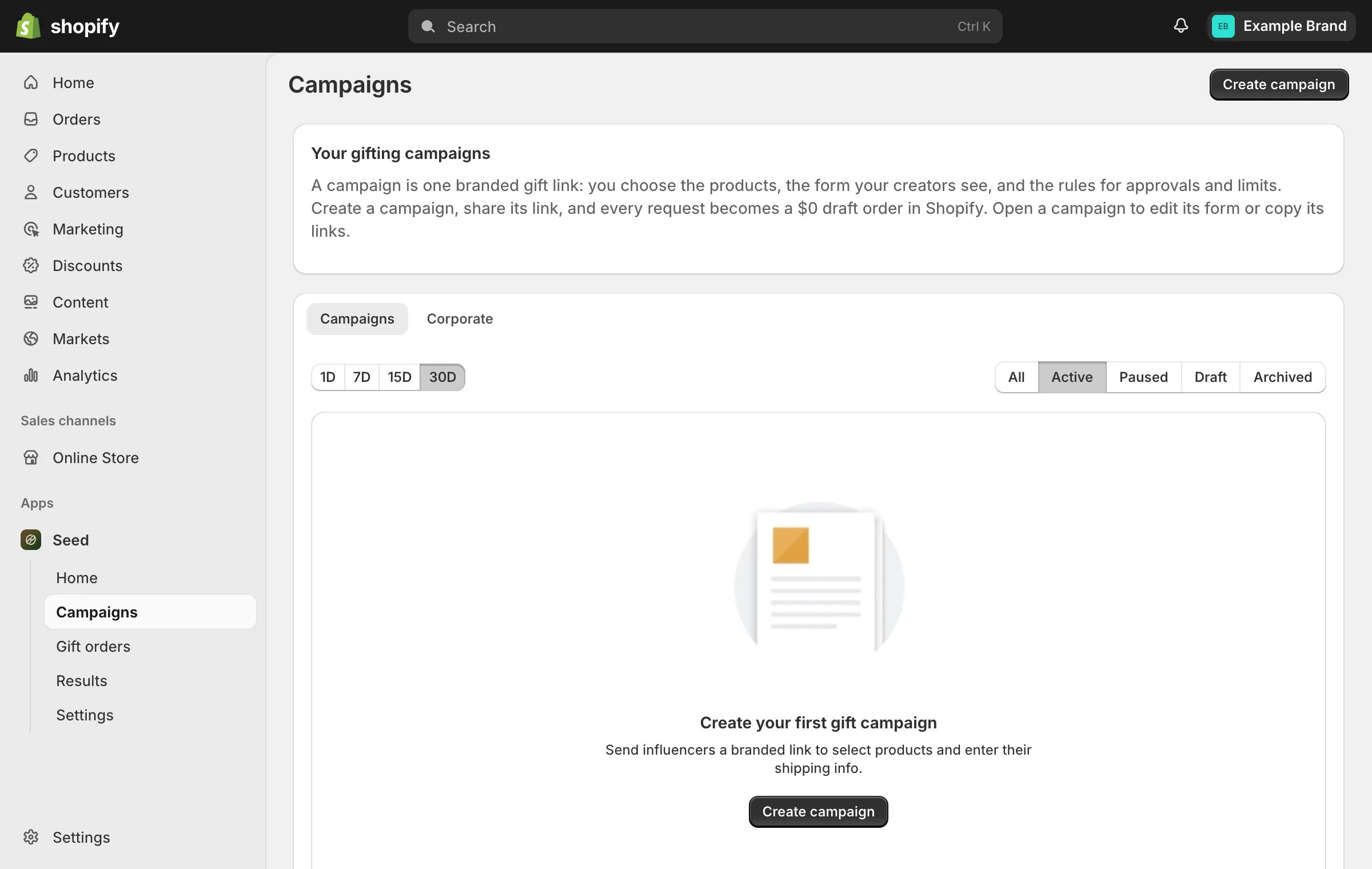This screenshot has height=869, width=1372.
Task: Open Settings in Seed submenu
Action: tap(85, 715)
